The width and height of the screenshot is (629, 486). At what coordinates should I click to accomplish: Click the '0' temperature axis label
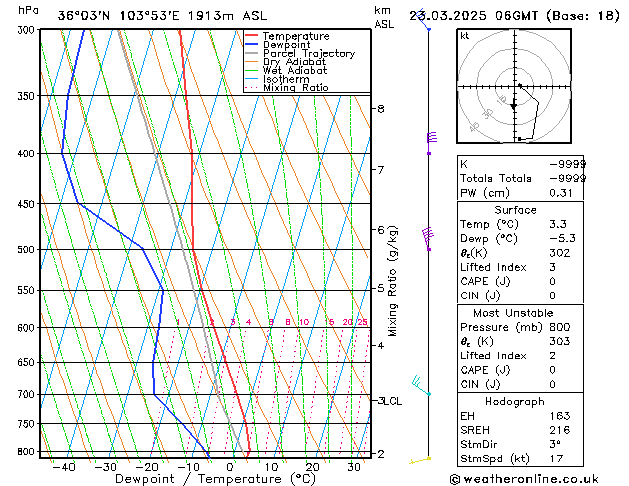tap(230, 467)
